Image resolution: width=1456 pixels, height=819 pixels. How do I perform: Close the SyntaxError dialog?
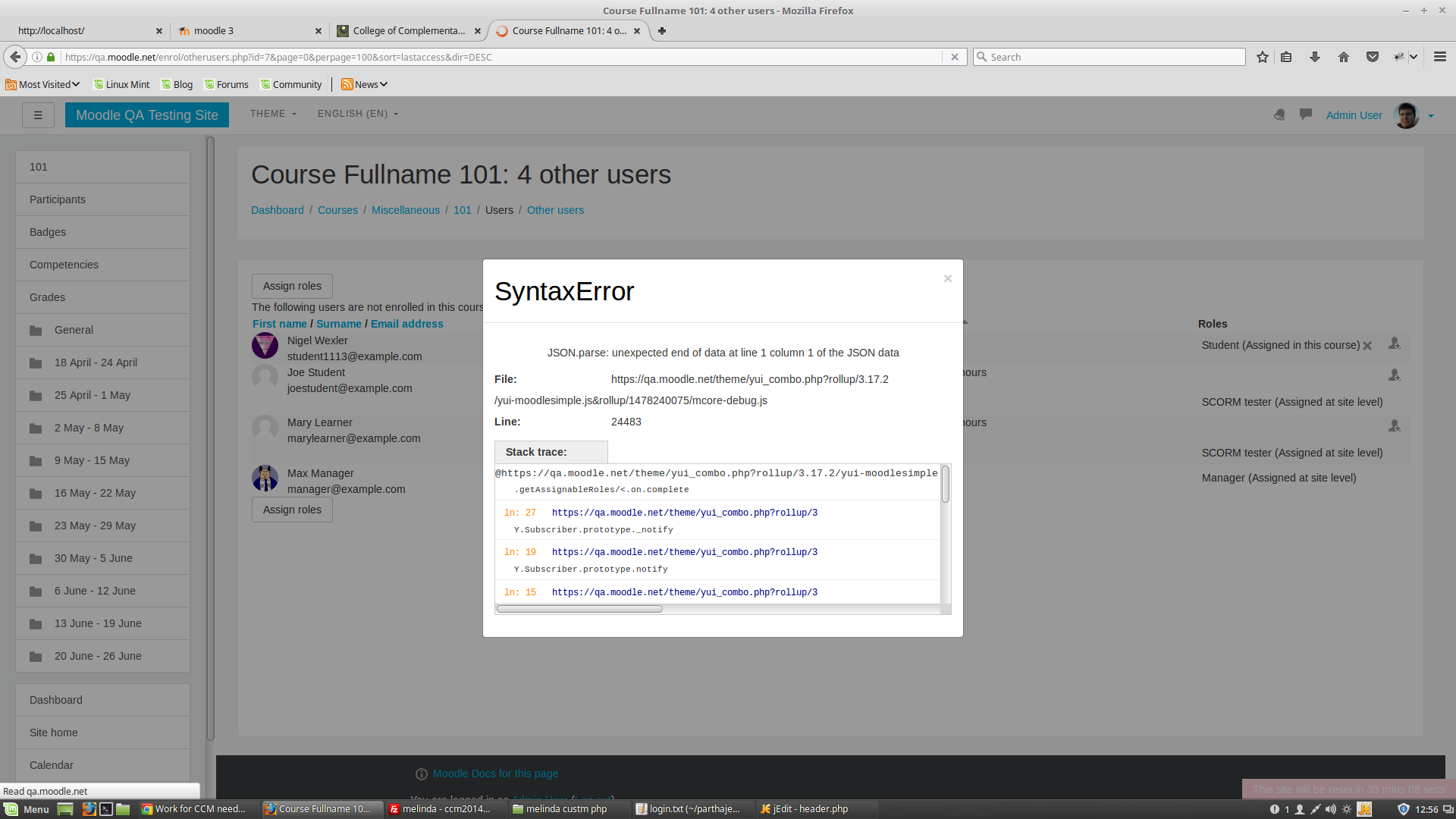[x=947, y=278]
